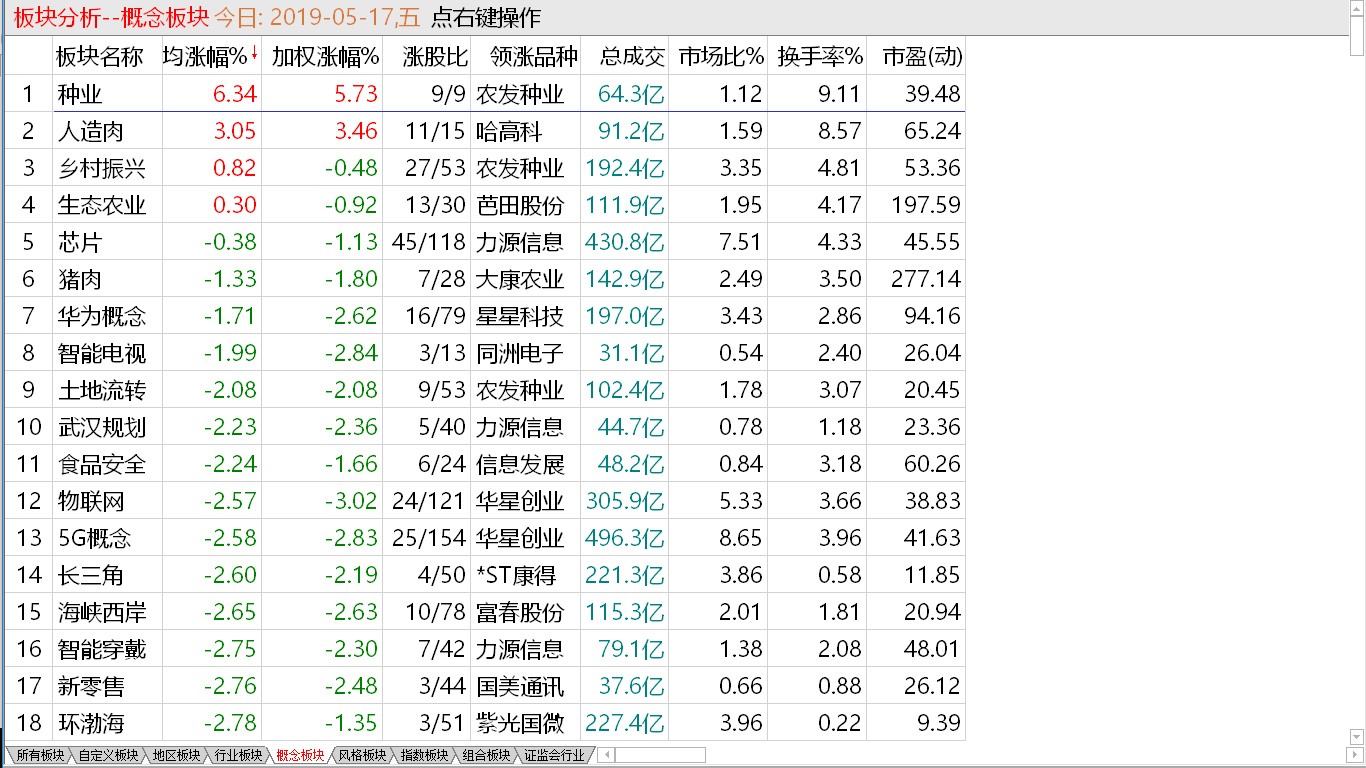The height and width of the screenshot is (768, 1366).
Task: Click leading stock 国美通讯
Action: coord(520,686)
